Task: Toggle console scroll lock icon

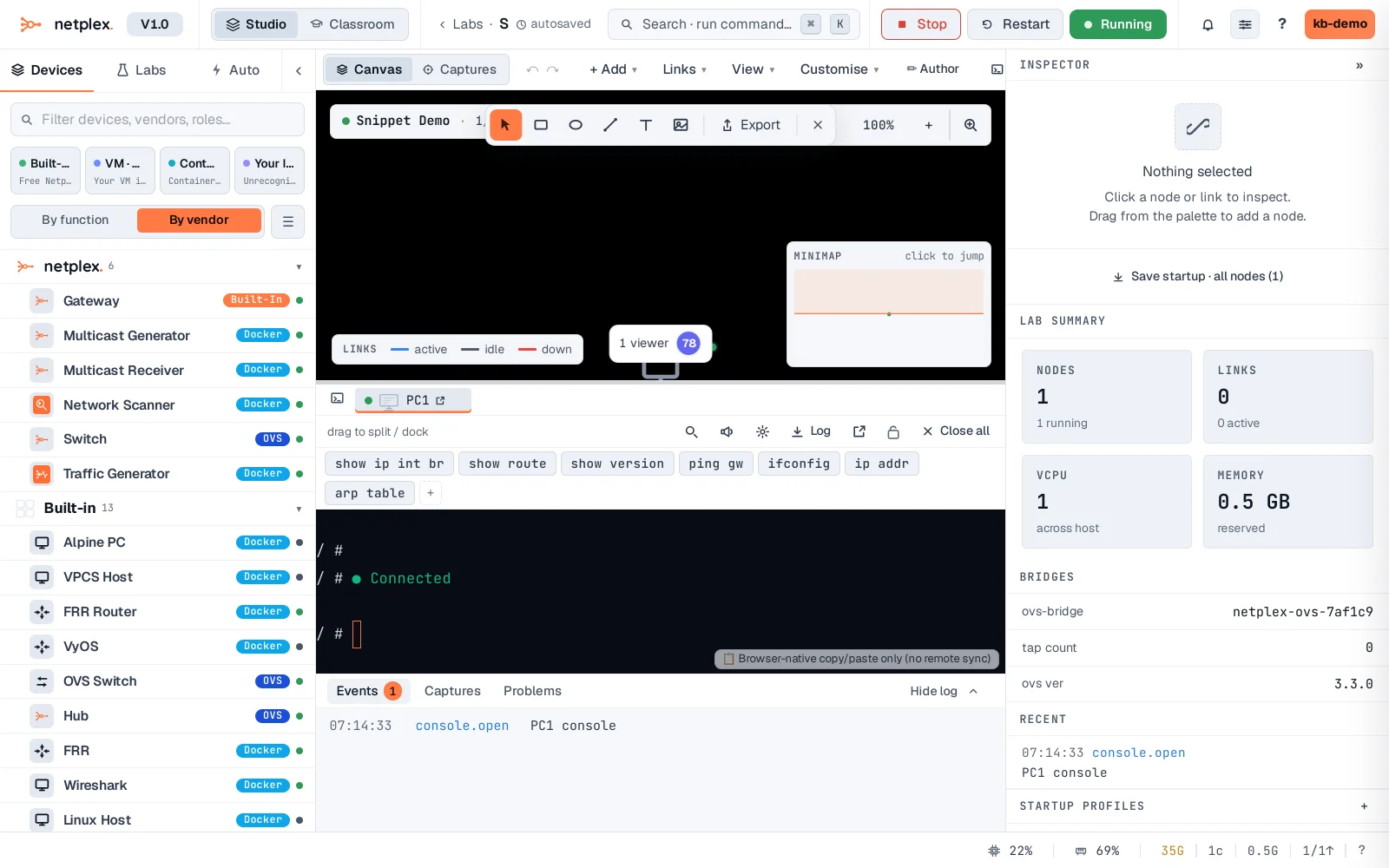Action: 893,431
